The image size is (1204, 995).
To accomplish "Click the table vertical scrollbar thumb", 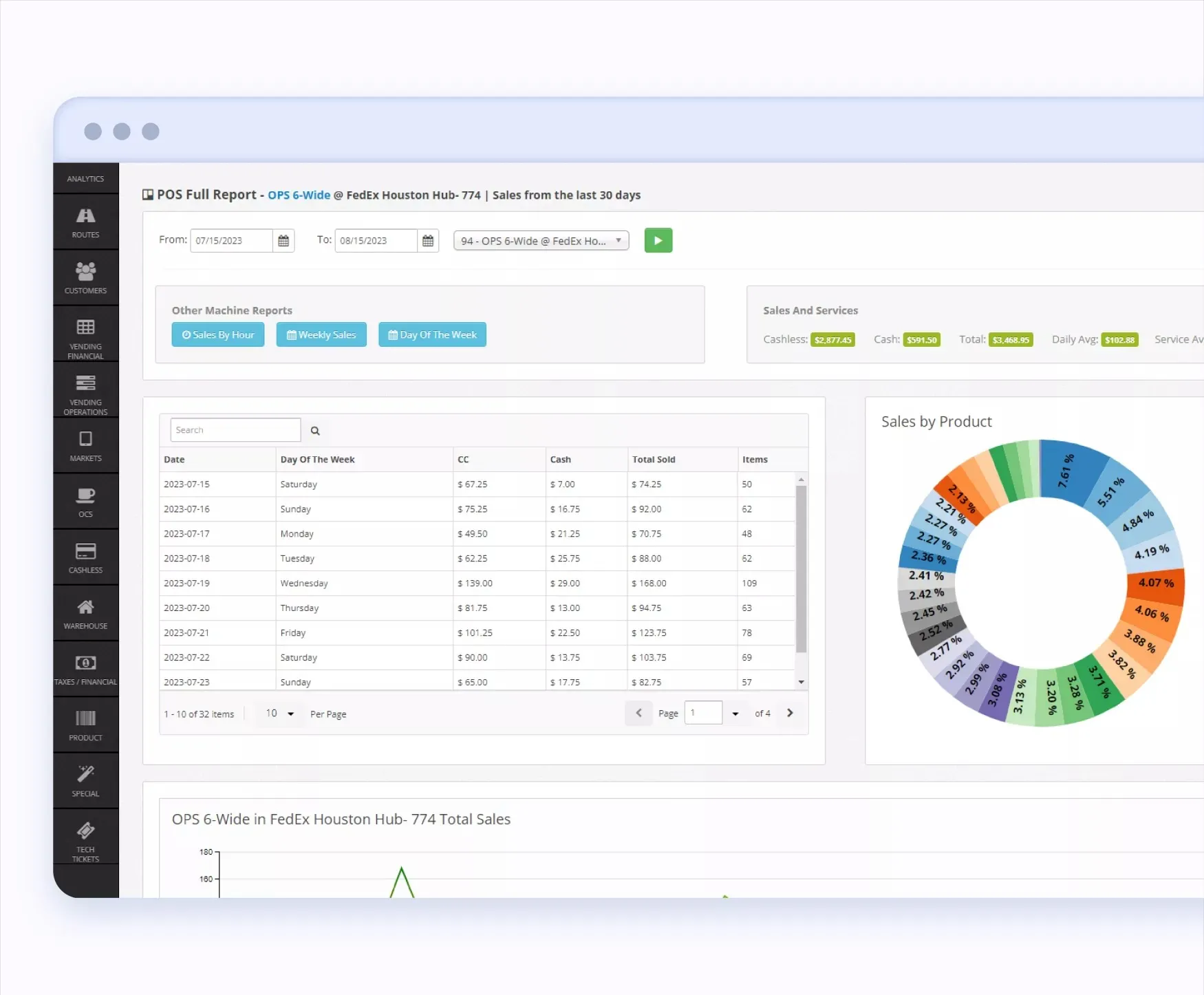I will coord(801,568).
